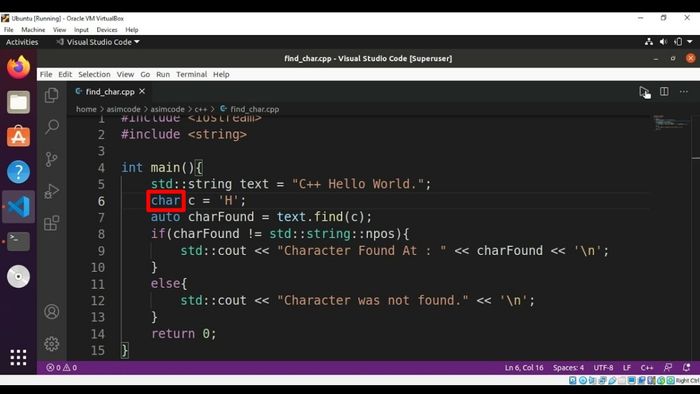Click the feedback icon in status bar
700x394 pixels.
[x=668, y=367]
